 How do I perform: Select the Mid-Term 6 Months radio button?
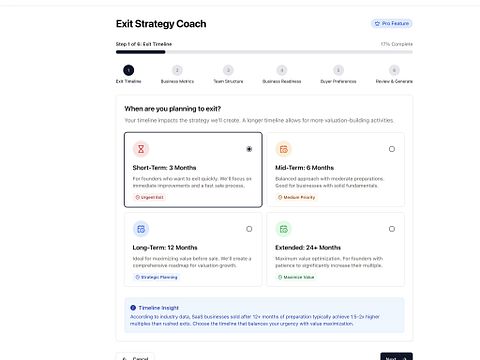[x=392, y=149]
